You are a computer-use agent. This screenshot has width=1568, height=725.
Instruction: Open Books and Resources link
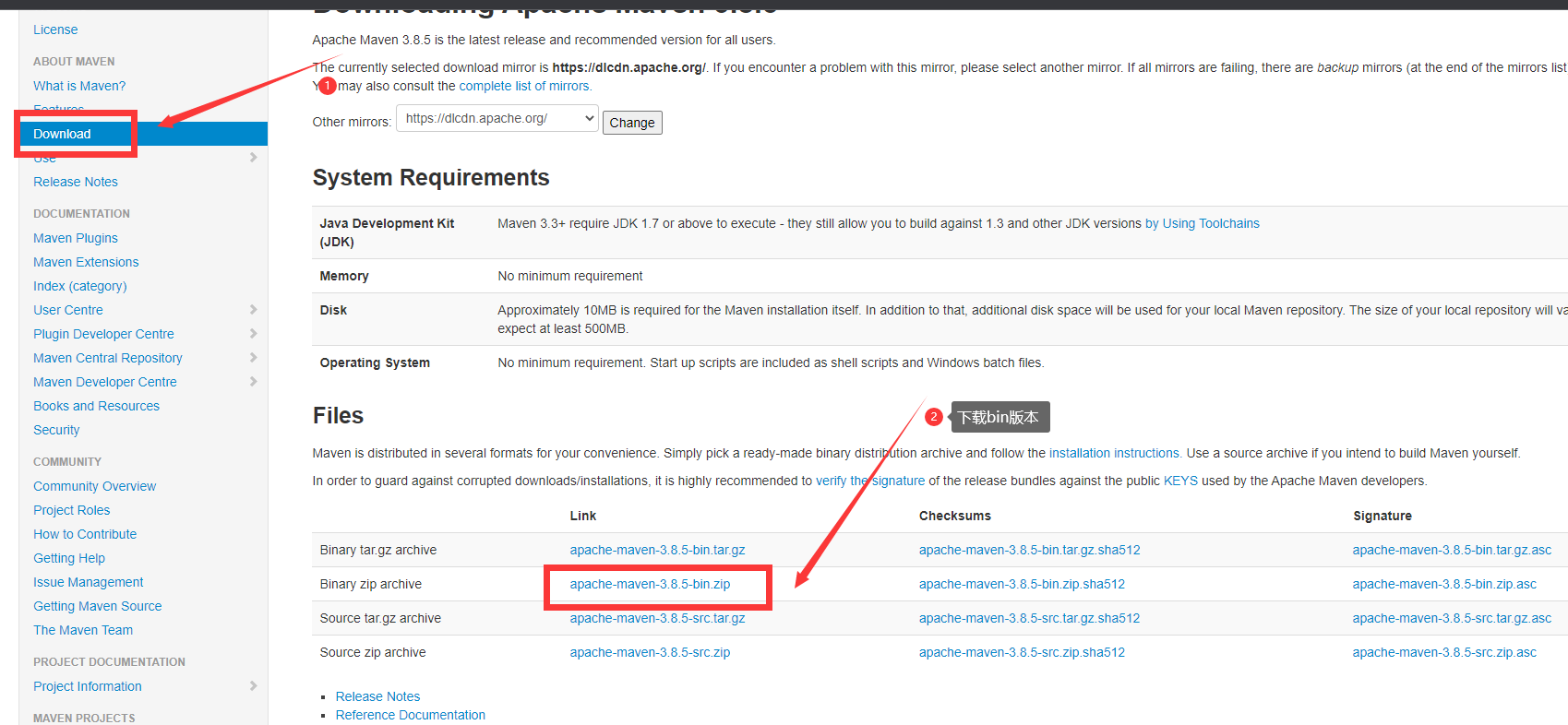point(96,406)
